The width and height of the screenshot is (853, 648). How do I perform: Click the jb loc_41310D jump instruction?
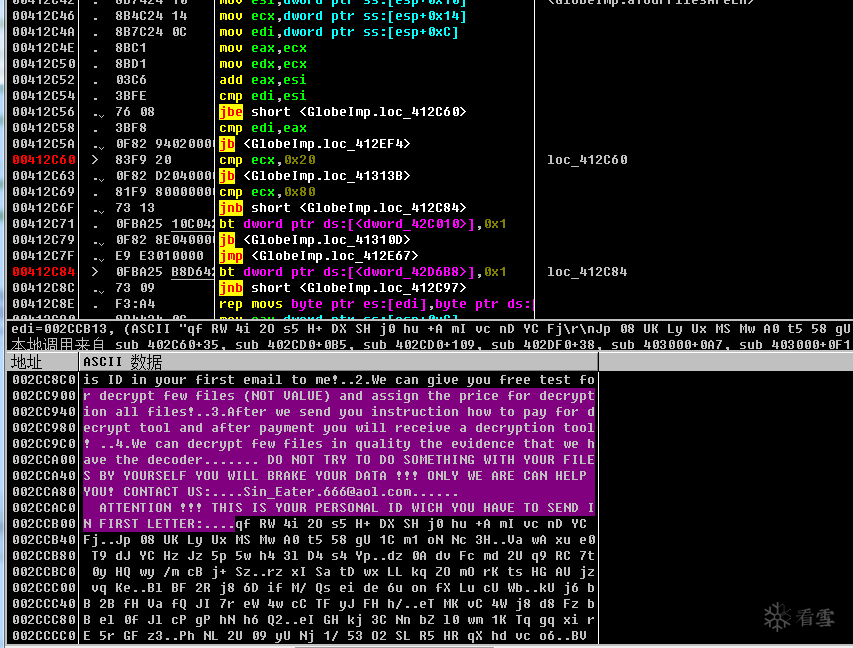click(315, 240)
